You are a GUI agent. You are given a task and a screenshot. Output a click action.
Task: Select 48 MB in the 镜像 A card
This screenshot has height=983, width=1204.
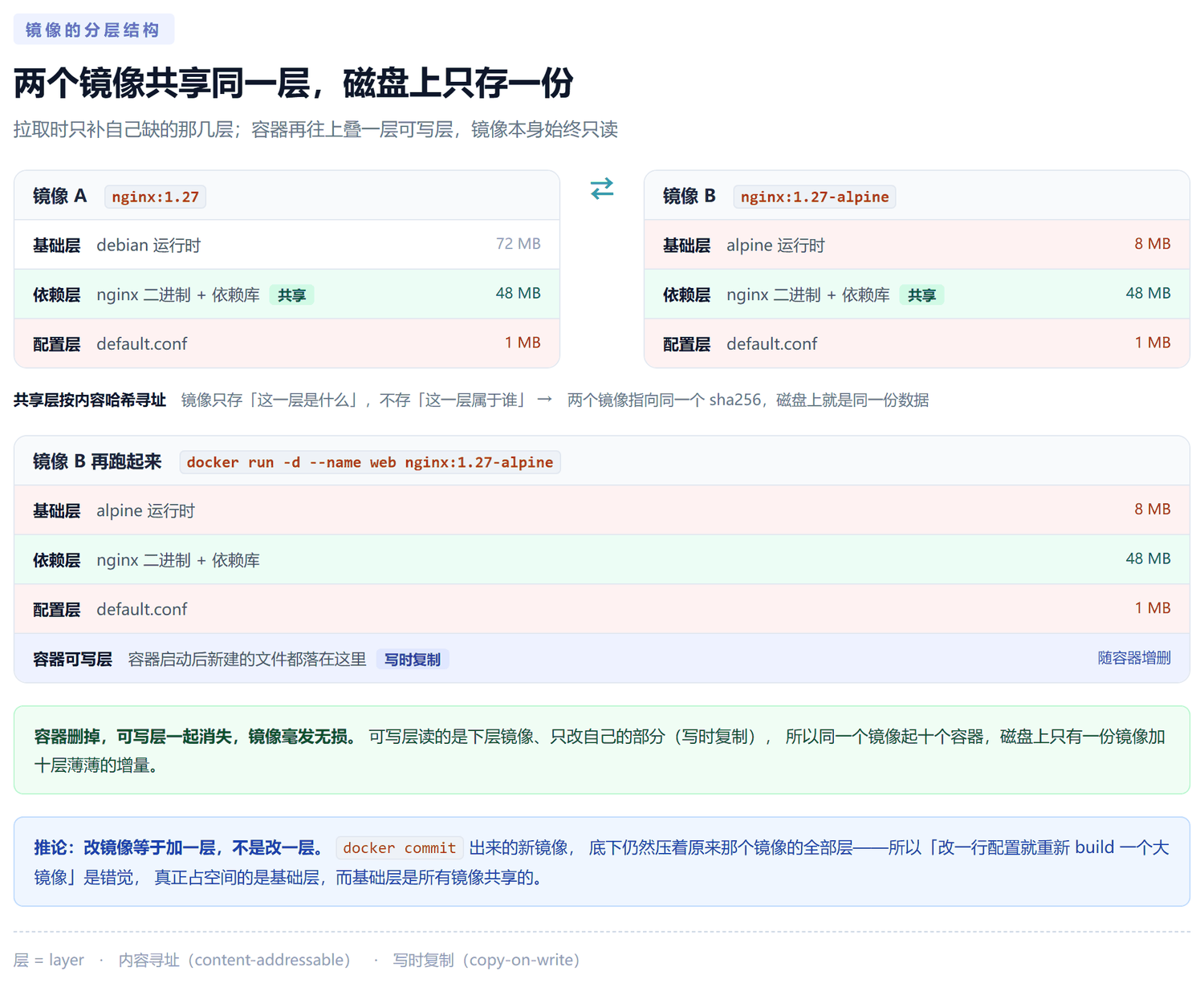[519, 294]
